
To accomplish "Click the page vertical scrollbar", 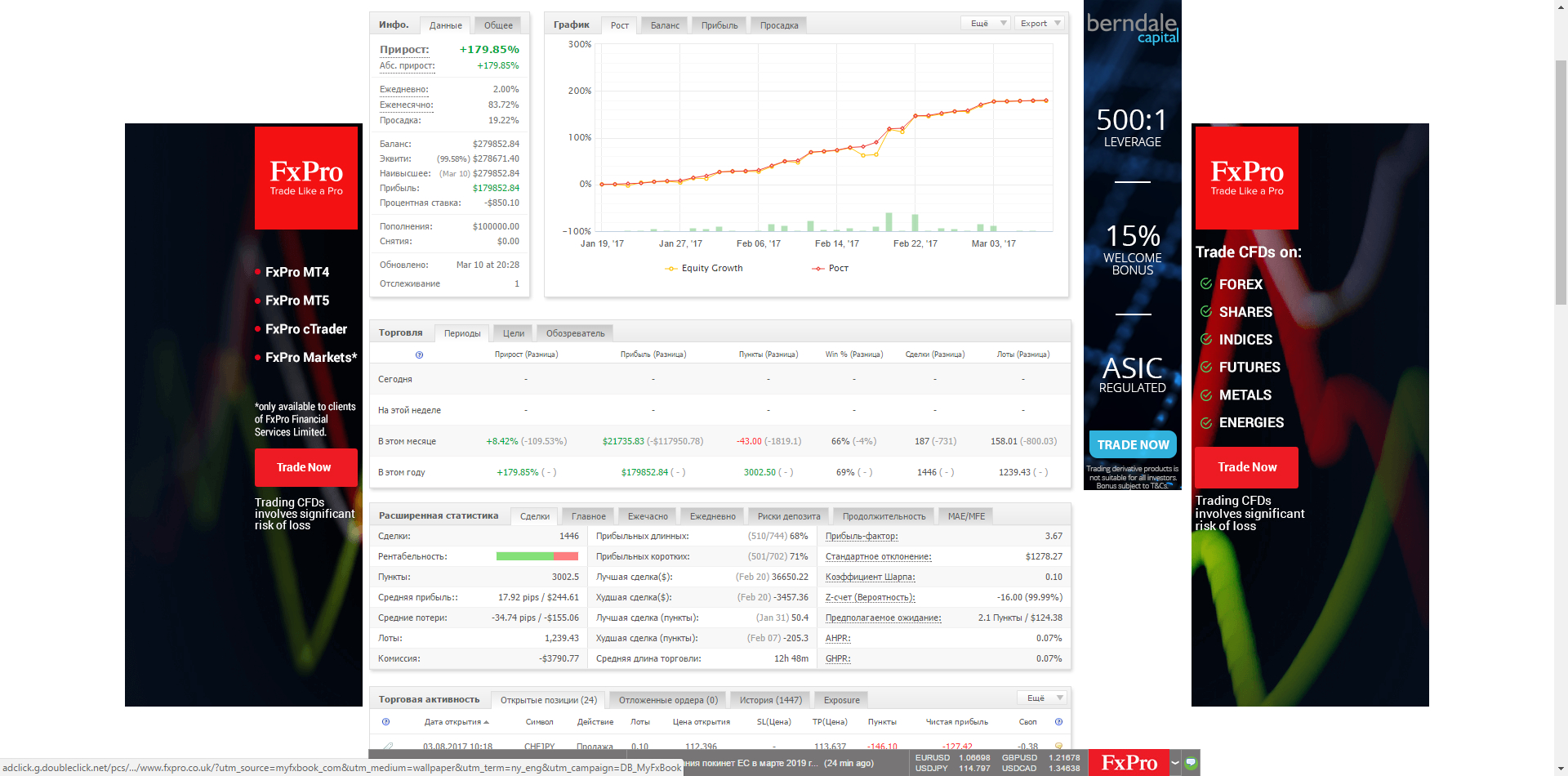I will pos(1561,181).
